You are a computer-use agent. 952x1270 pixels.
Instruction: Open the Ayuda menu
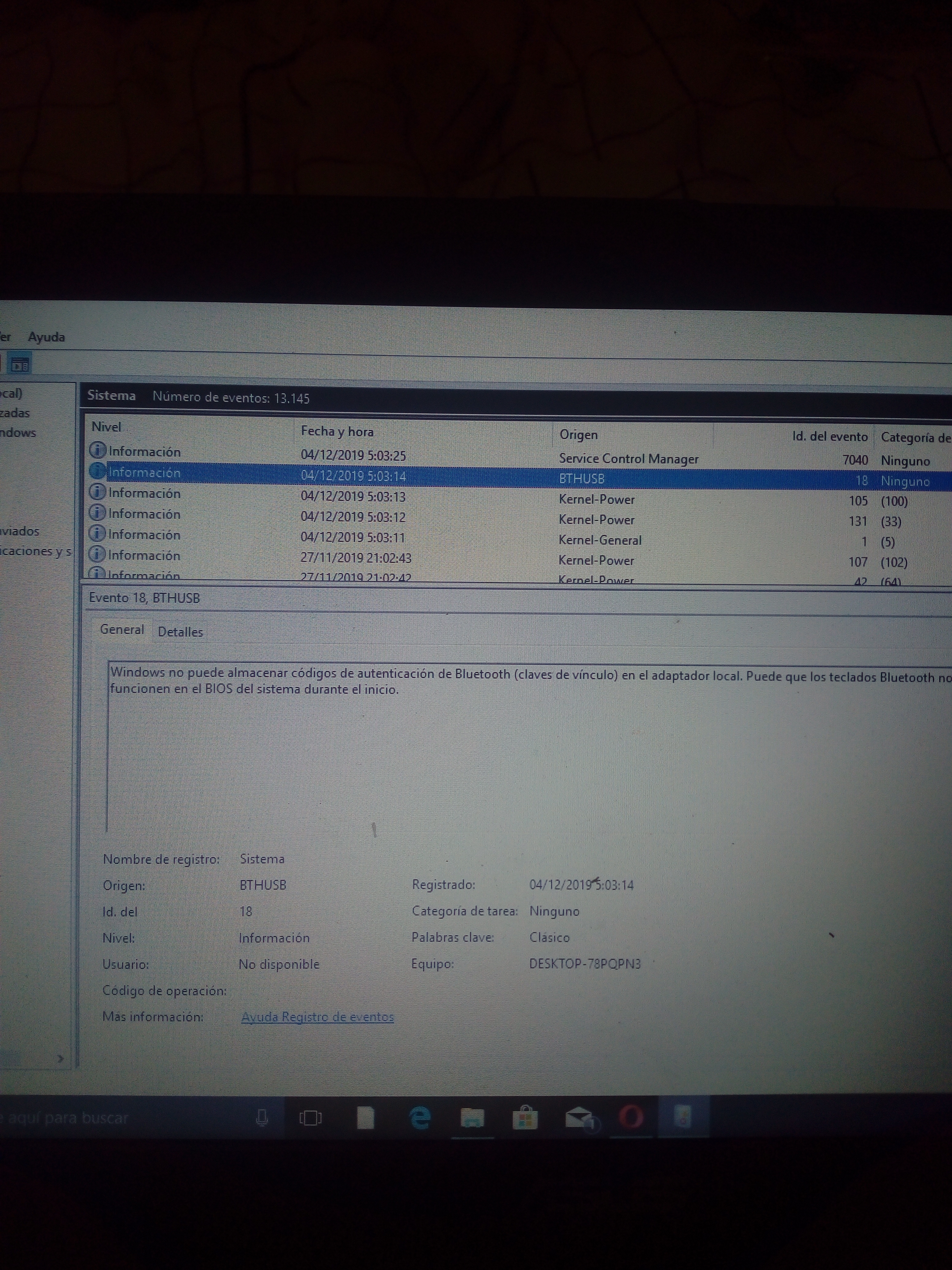click(46, 337)
